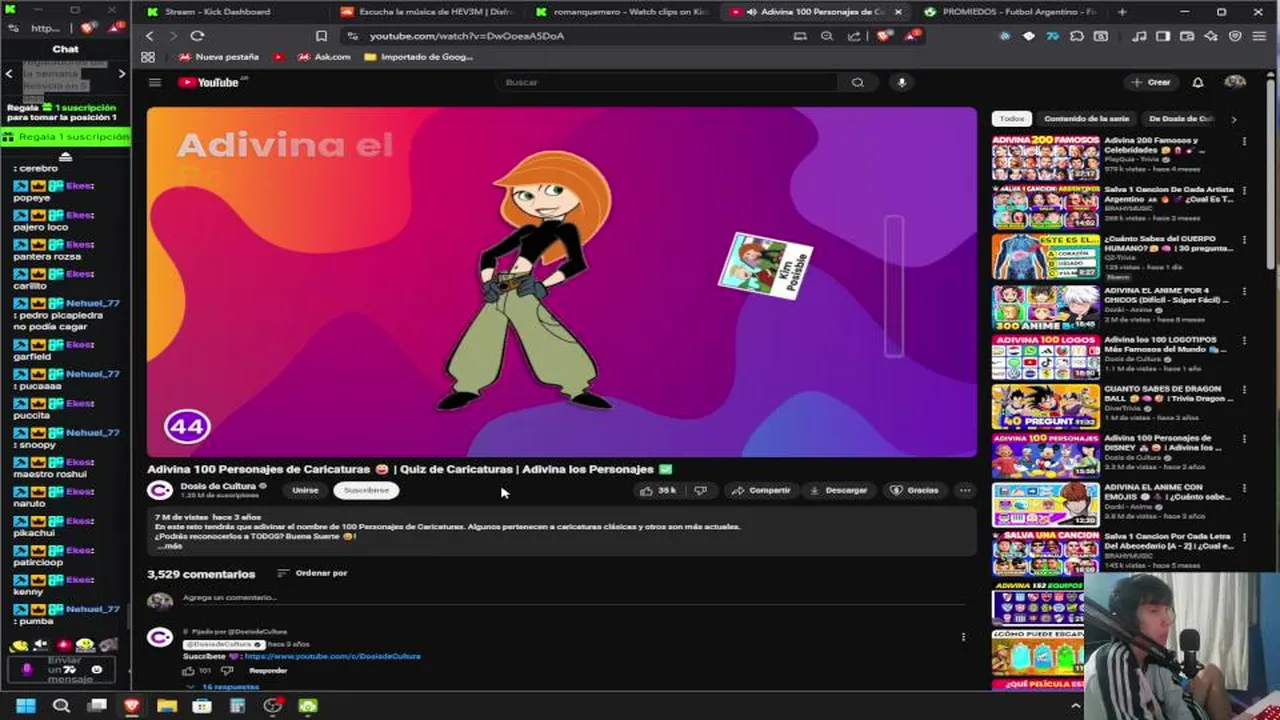Click the YouTube search magnifier button

tap(857, 82)
